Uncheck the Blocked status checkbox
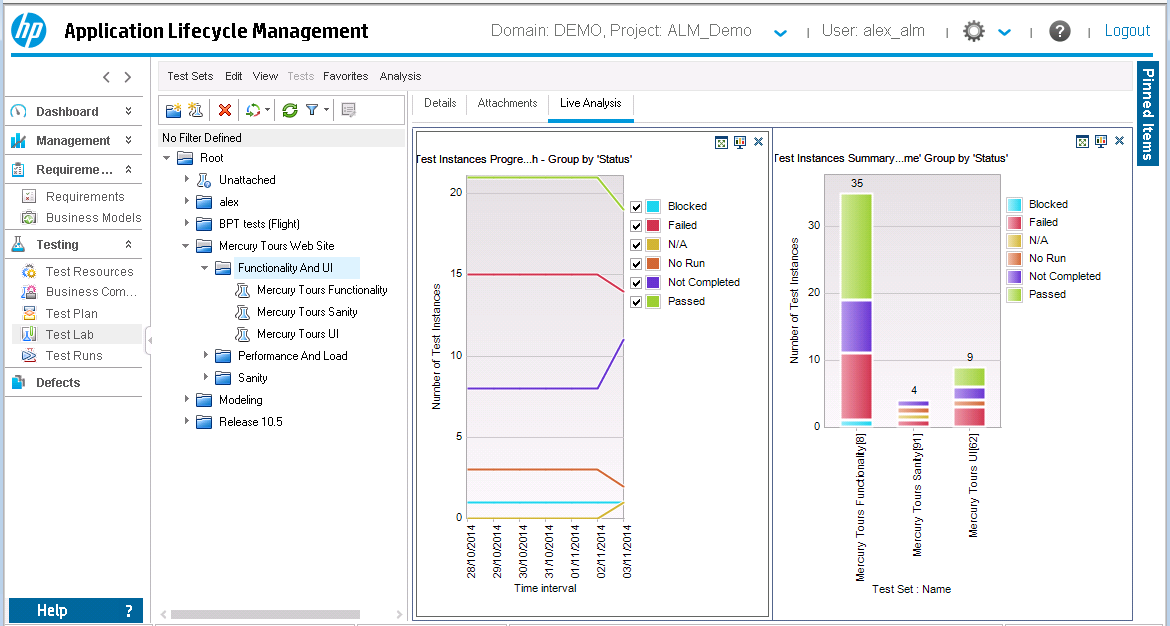Screen dimensions: 1170x626 636,207
